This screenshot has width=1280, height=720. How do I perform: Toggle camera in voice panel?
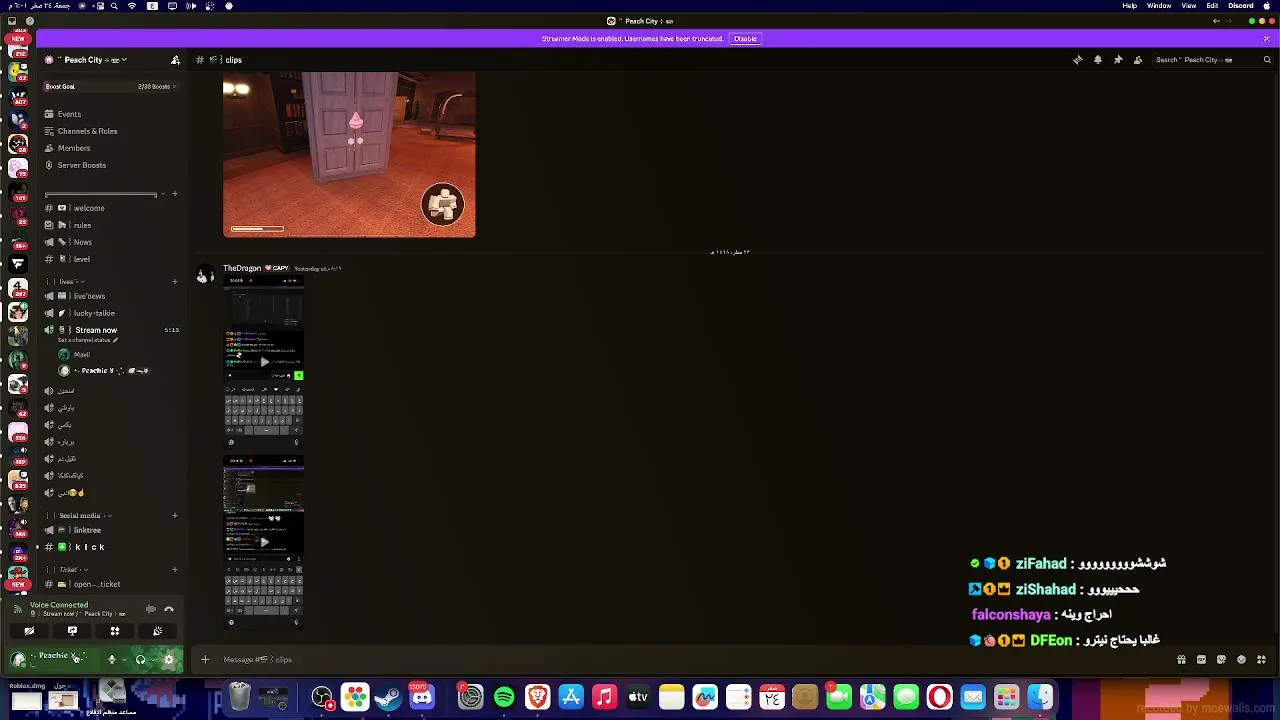[29, 631]
